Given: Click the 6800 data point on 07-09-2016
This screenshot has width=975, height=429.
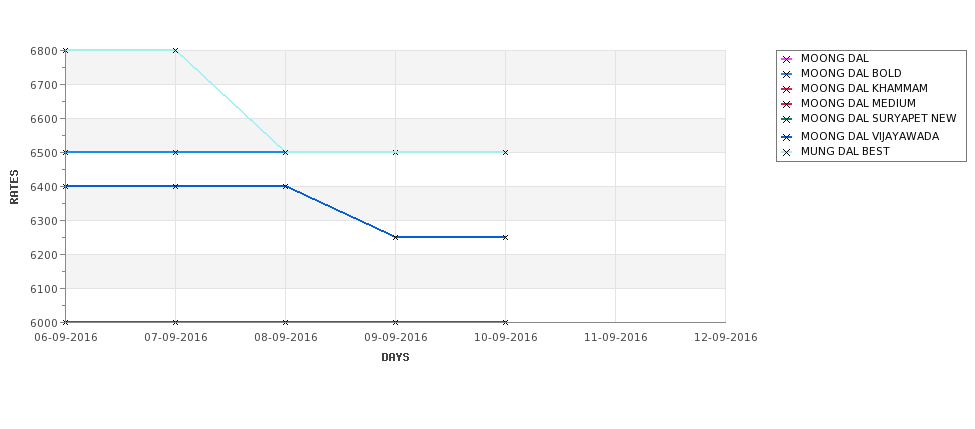Looking at the screenshot, I should [175, 50].
